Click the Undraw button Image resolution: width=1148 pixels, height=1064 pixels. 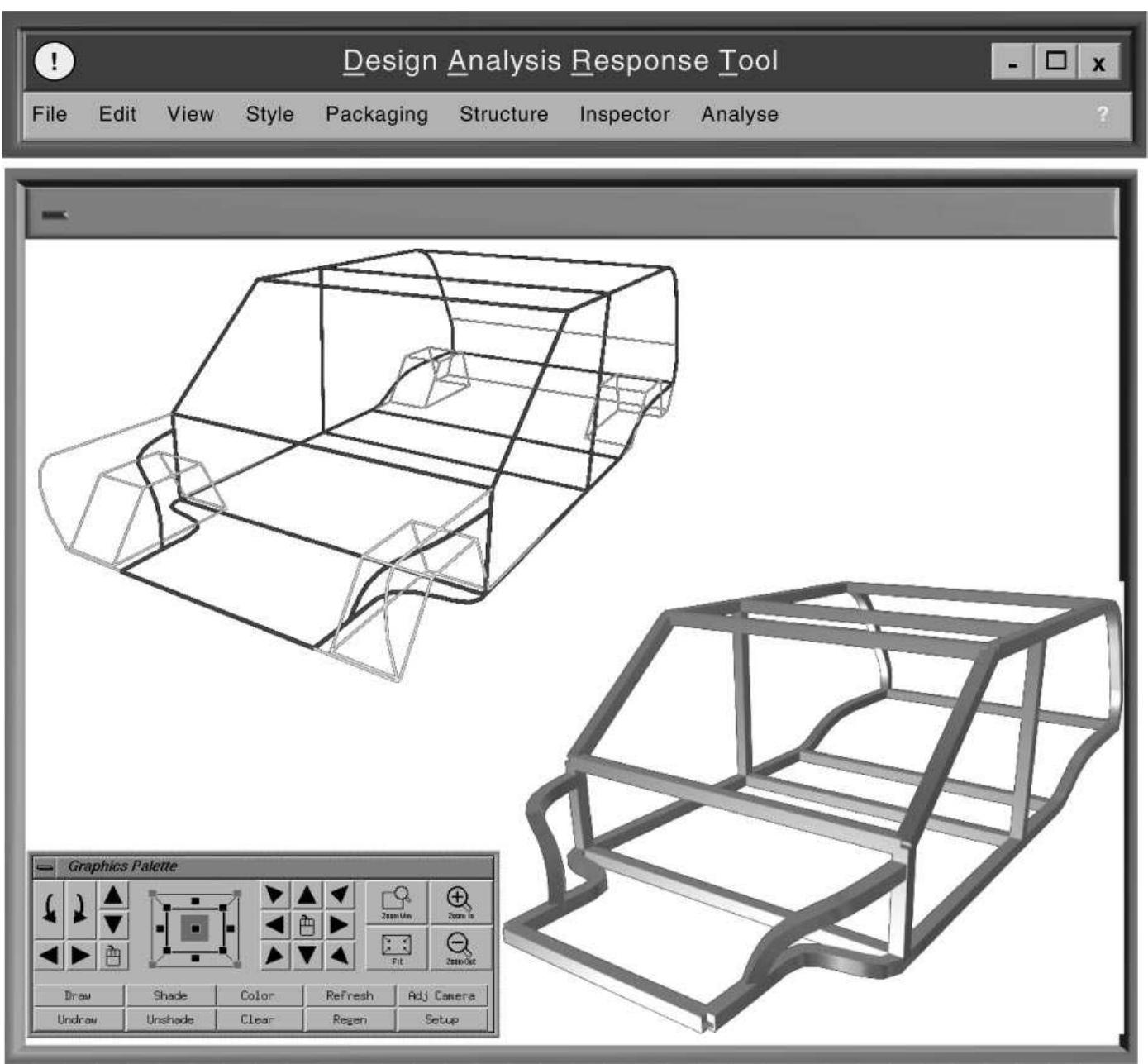79,1019
